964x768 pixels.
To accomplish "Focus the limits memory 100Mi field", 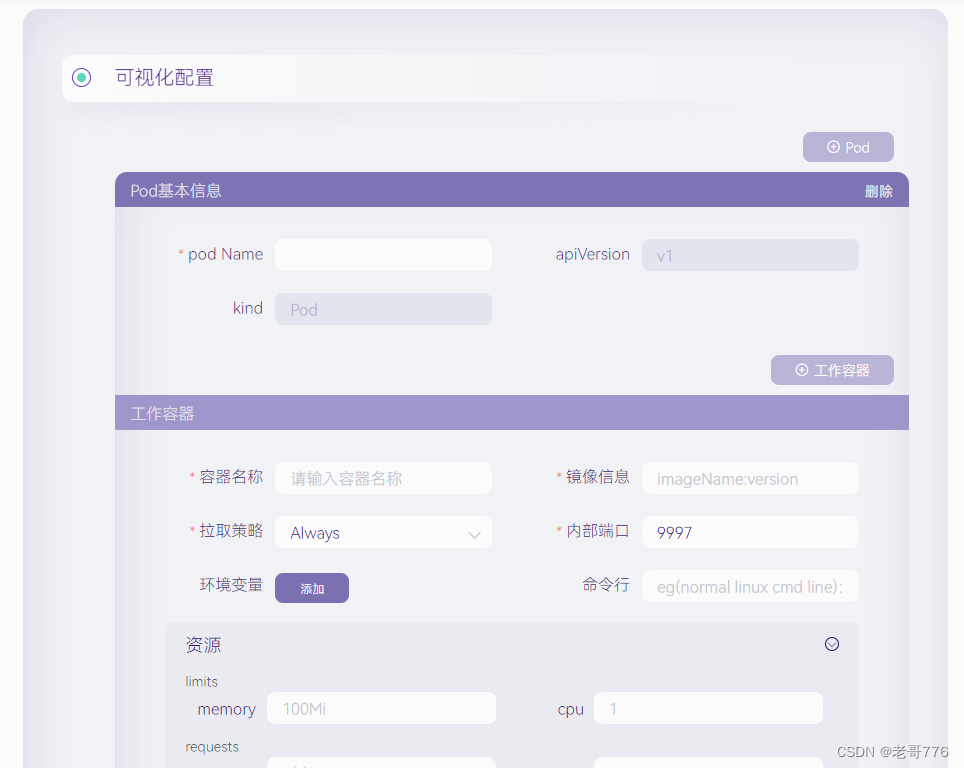I will tap(381, 708).
